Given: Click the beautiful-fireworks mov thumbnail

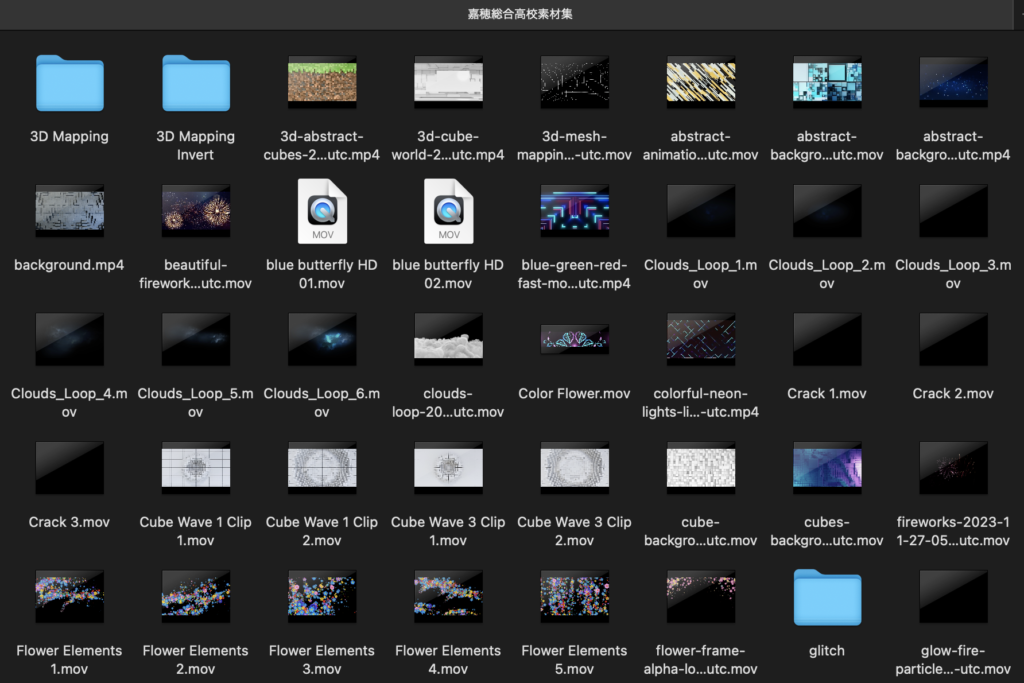Looking at the screenshot, I should pos(195,210).
